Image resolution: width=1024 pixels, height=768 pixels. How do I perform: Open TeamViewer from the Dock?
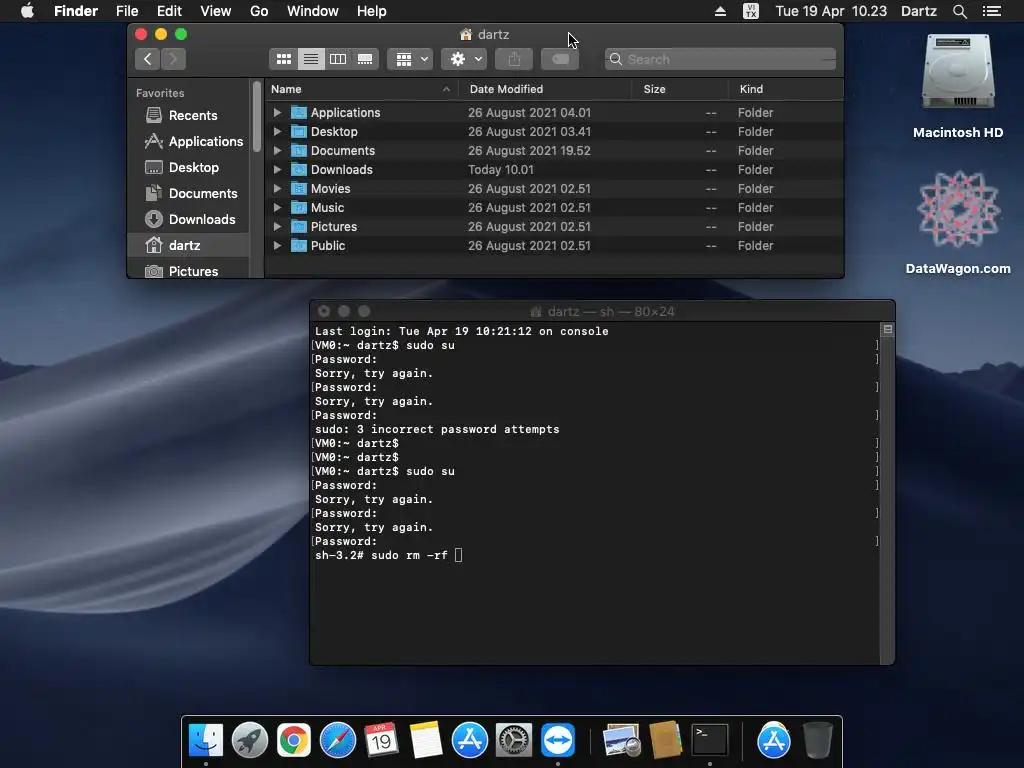coord(558,740)
